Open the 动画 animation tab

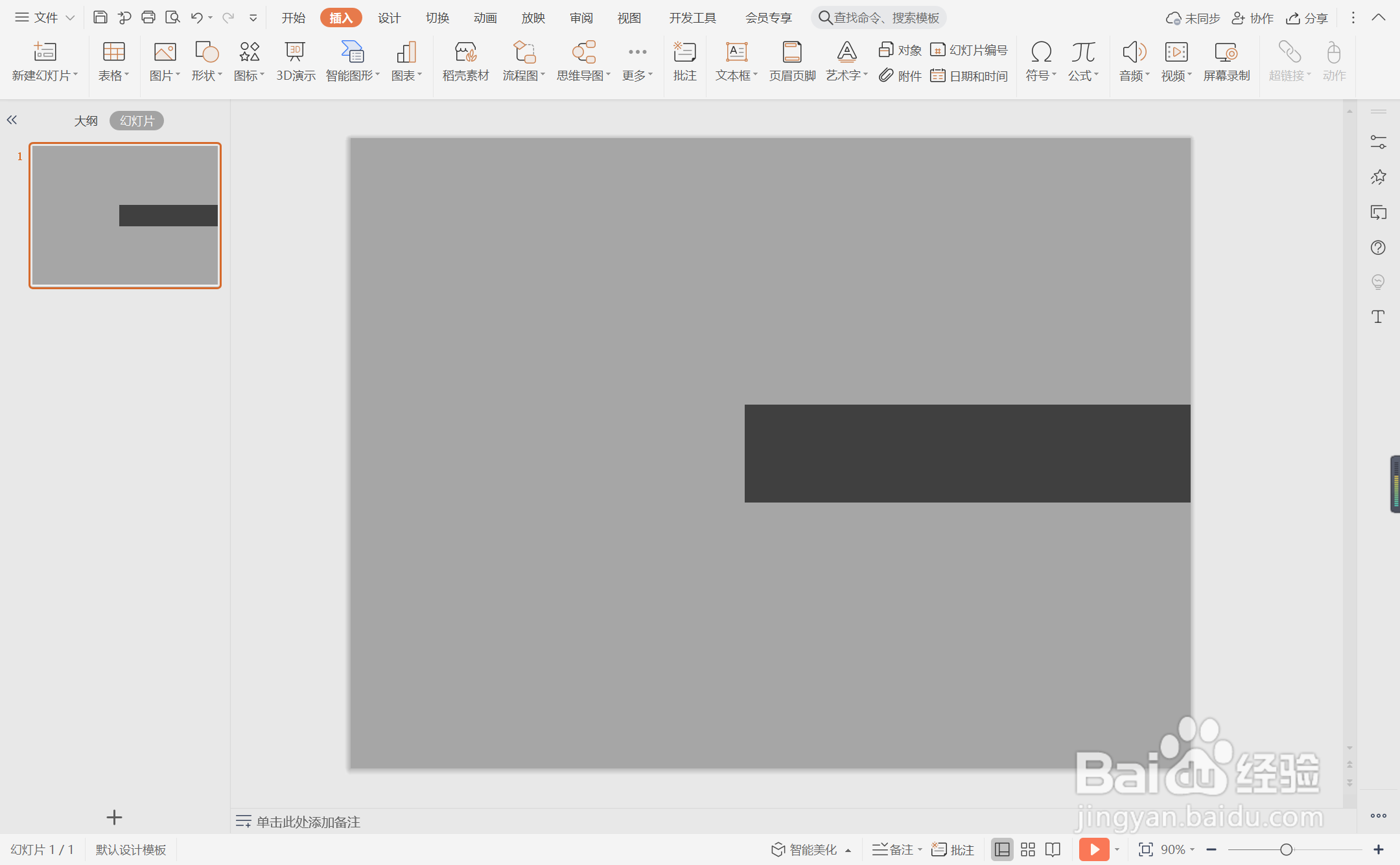pyautogui.click(x=485, y=18)
